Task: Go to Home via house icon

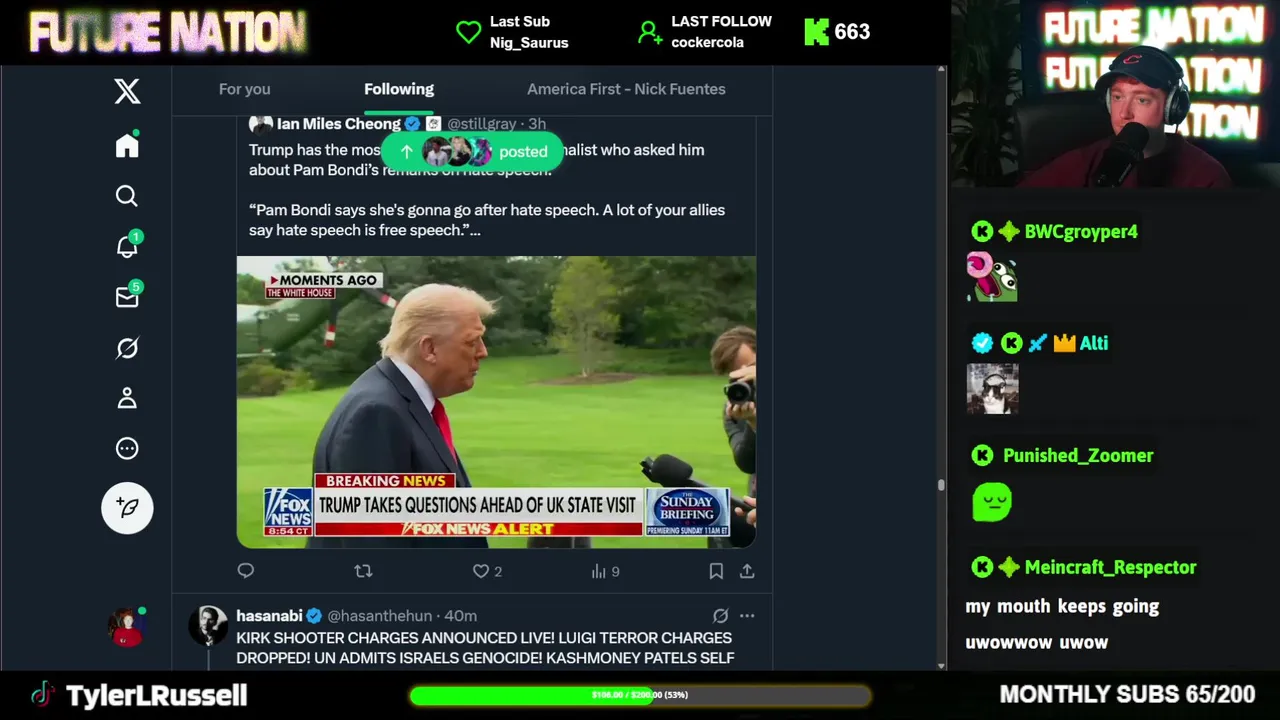Action: pos(127,146)
